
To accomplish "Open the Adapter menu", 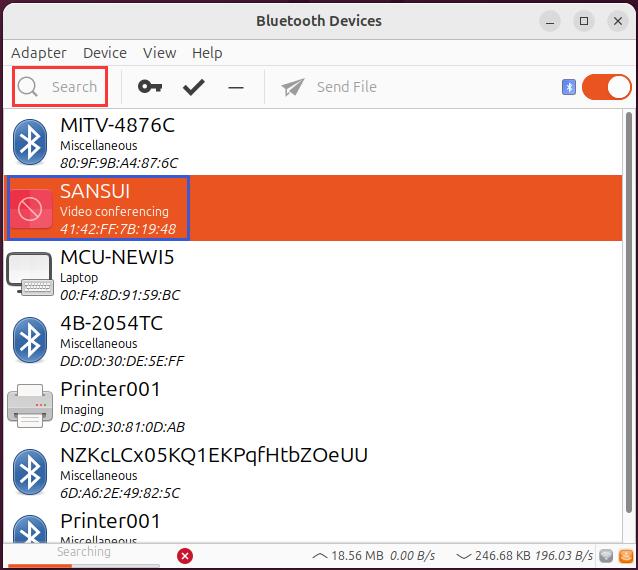I will pyautogui.click(x=39, y=53).
